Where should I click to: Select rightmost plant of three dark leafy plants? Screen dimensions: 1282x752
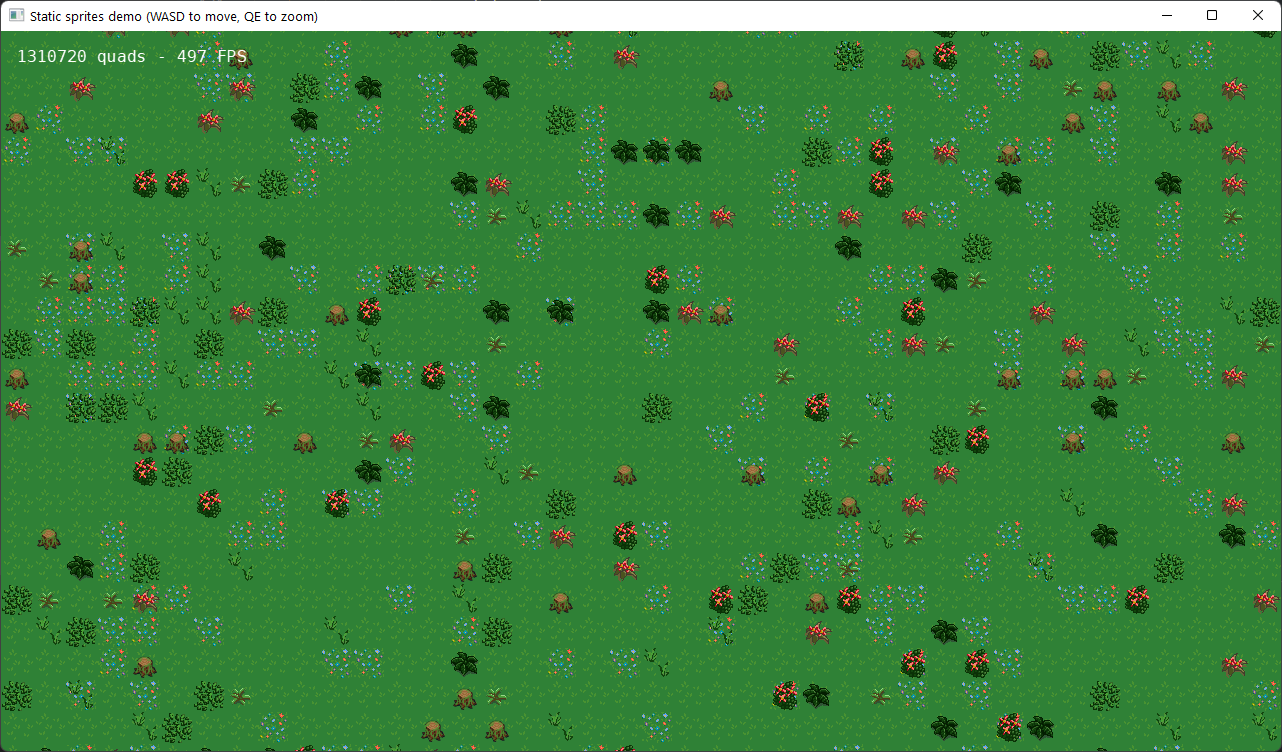click(x=688, y=152)
